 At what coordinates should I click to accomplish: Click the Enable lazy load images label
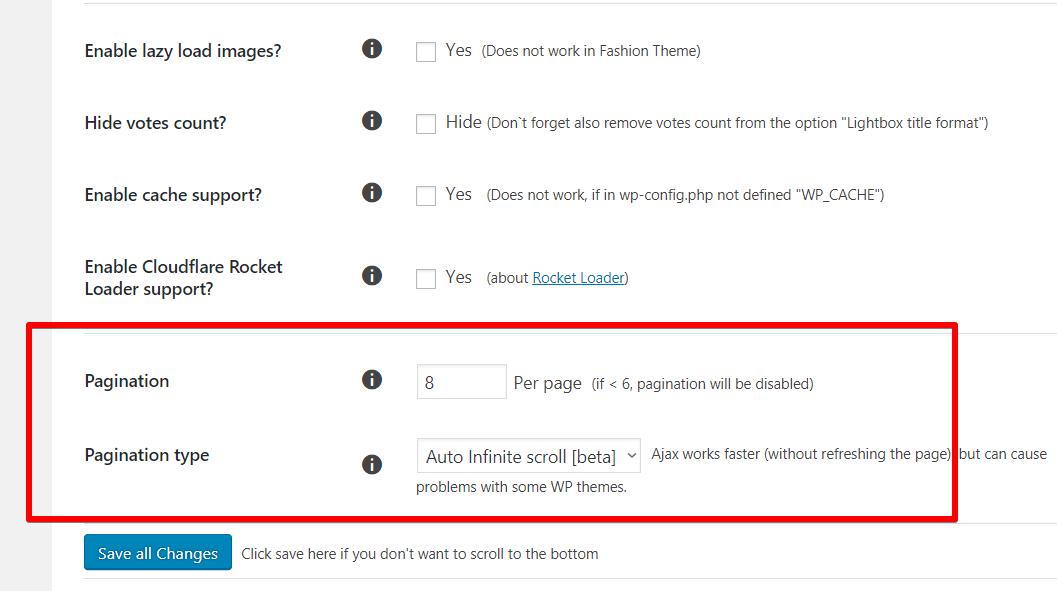[183, 51]
